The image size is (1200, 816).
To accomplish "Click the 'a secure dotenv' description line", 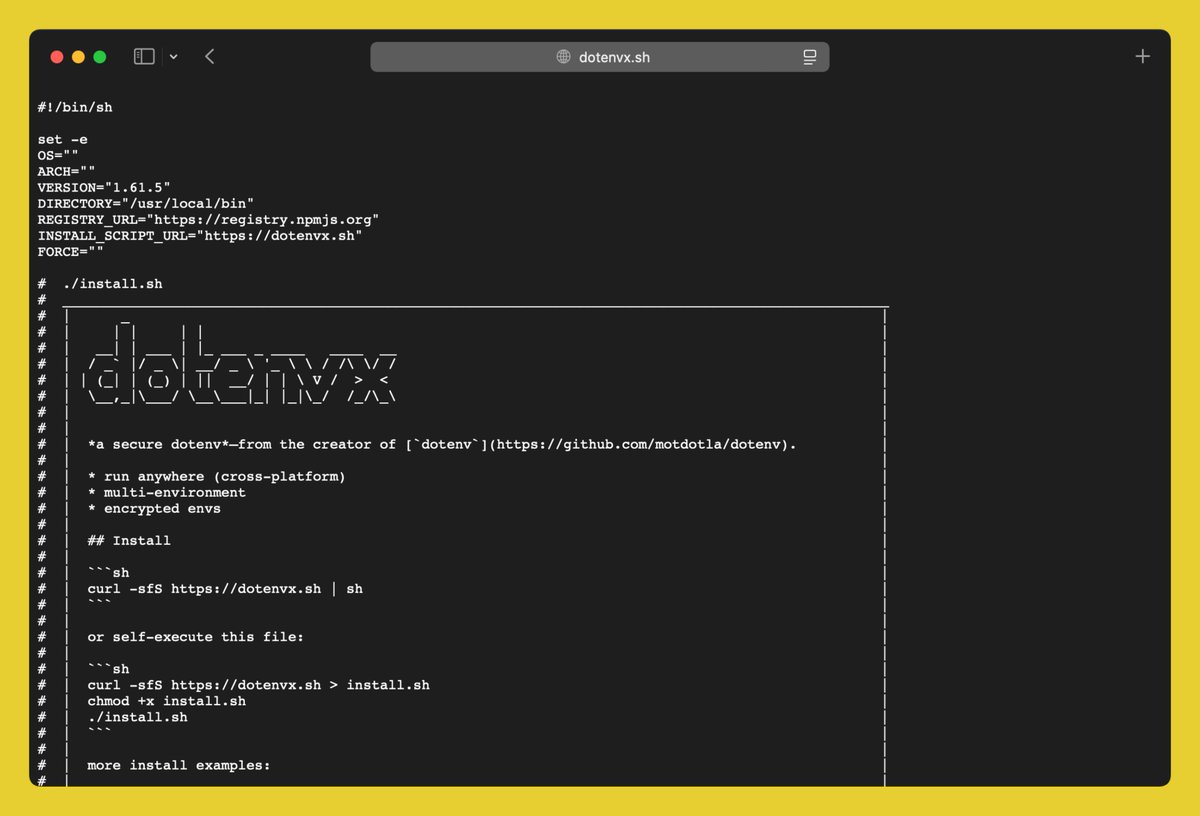I will click(442, 444).
